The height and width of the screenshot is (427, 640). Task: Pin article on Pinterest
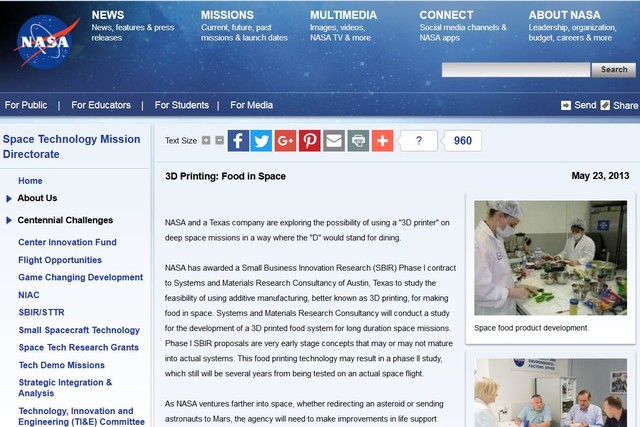310,141
